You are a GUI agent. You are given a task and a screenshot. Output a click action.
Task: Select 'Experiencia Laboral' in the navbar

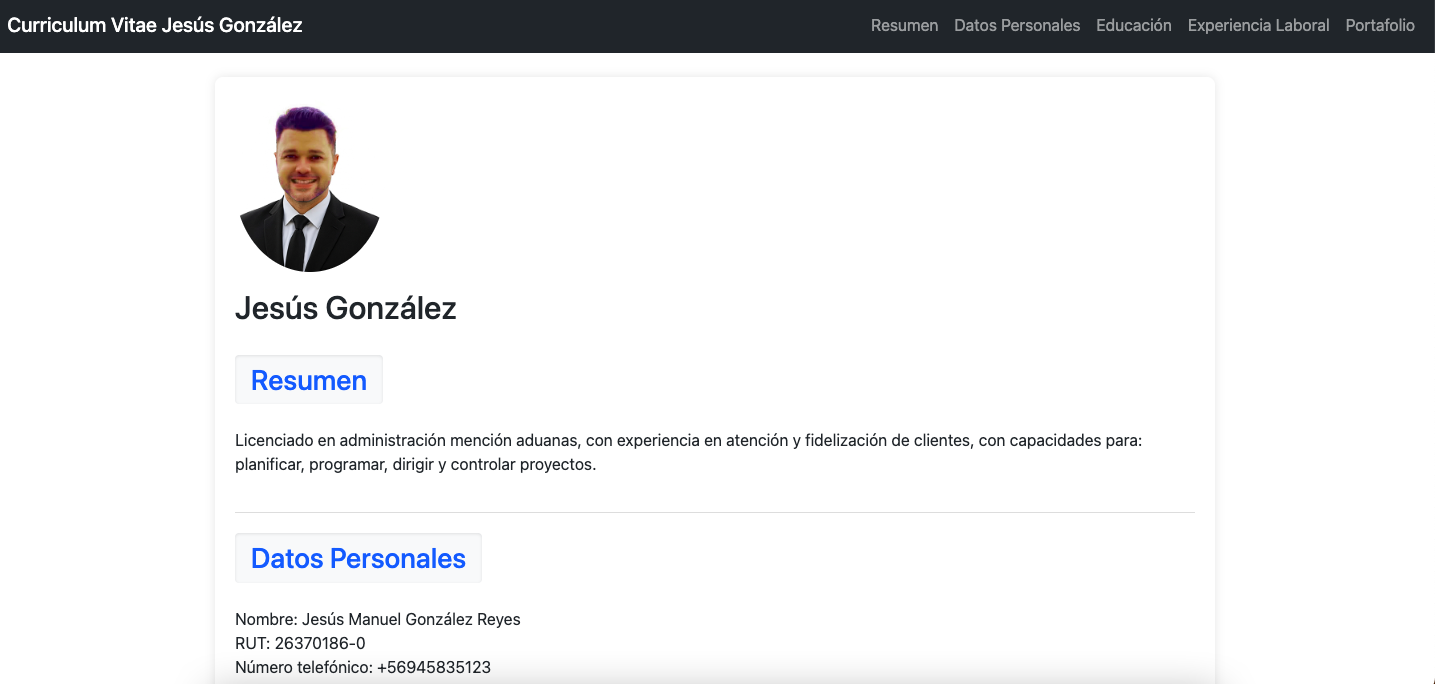(x=1258, y=25)
